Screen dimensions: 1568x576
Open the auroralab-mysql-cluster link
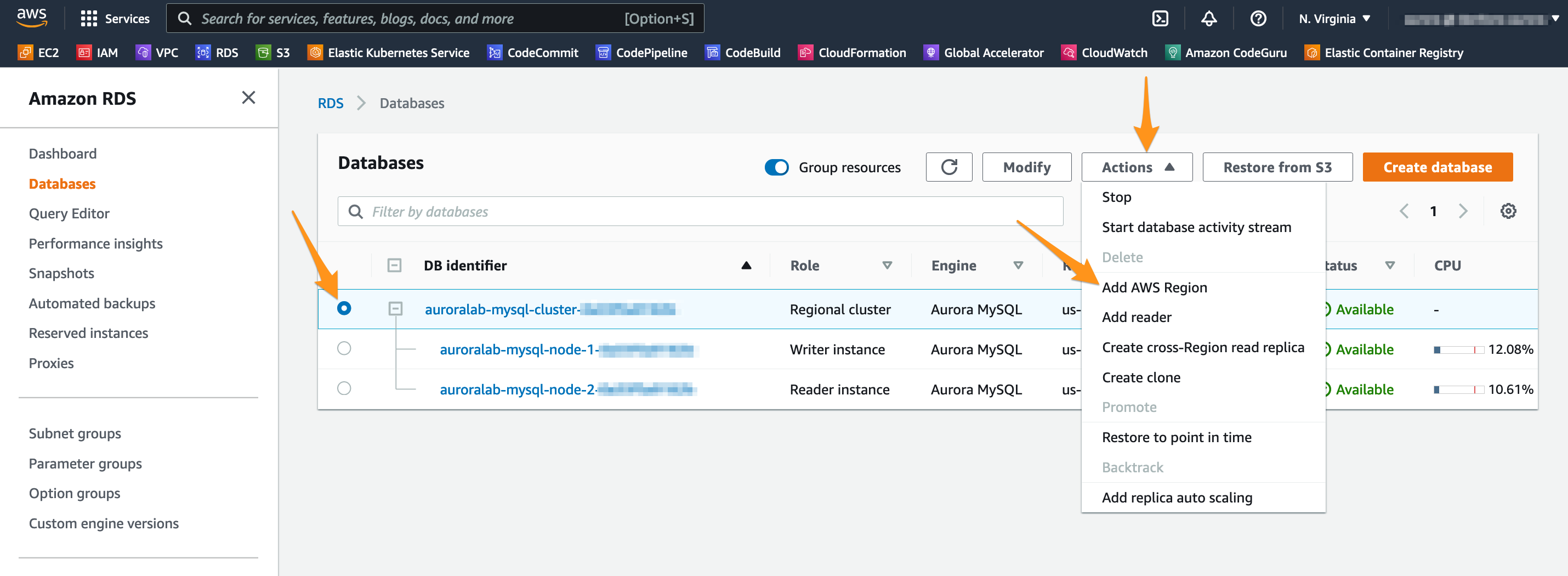click(x=550, y=309)
